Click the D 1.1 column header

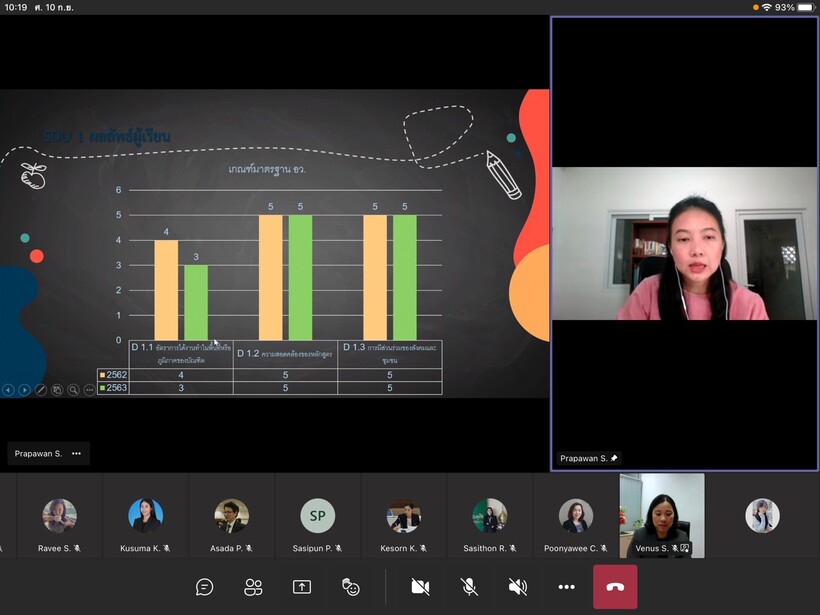point(181,354)
